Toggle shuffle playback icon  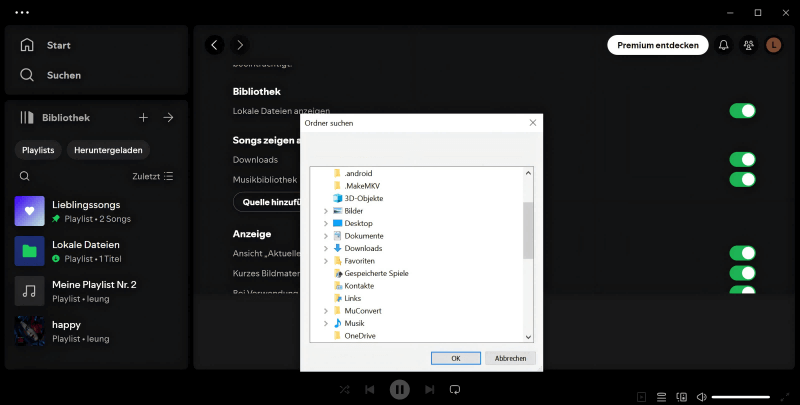point(345,389)
